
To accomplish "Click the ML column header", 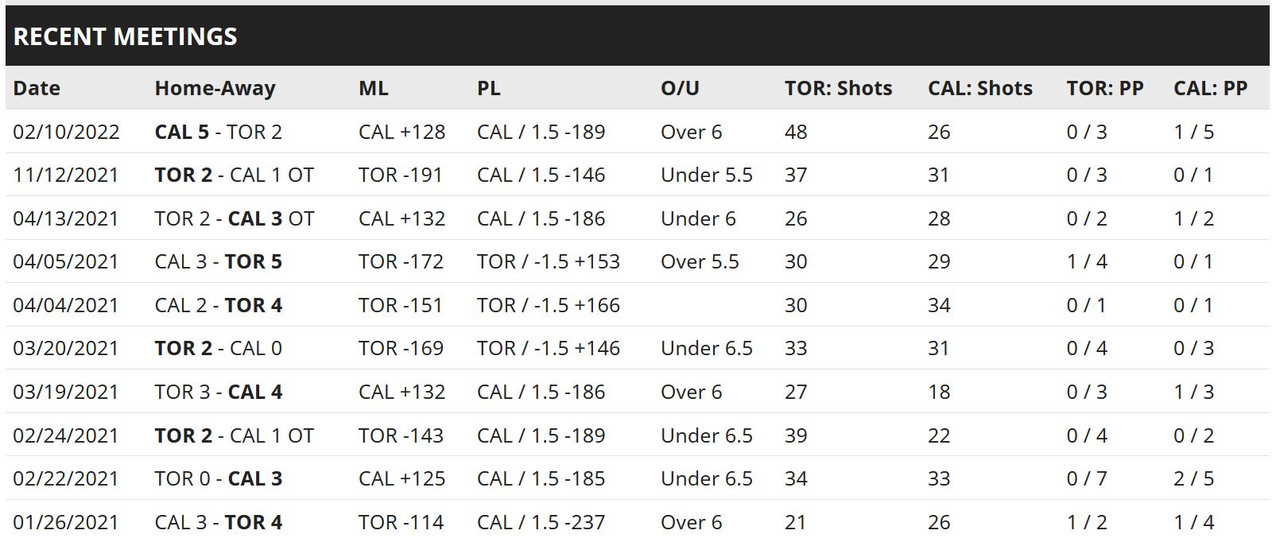I will 373,88.
